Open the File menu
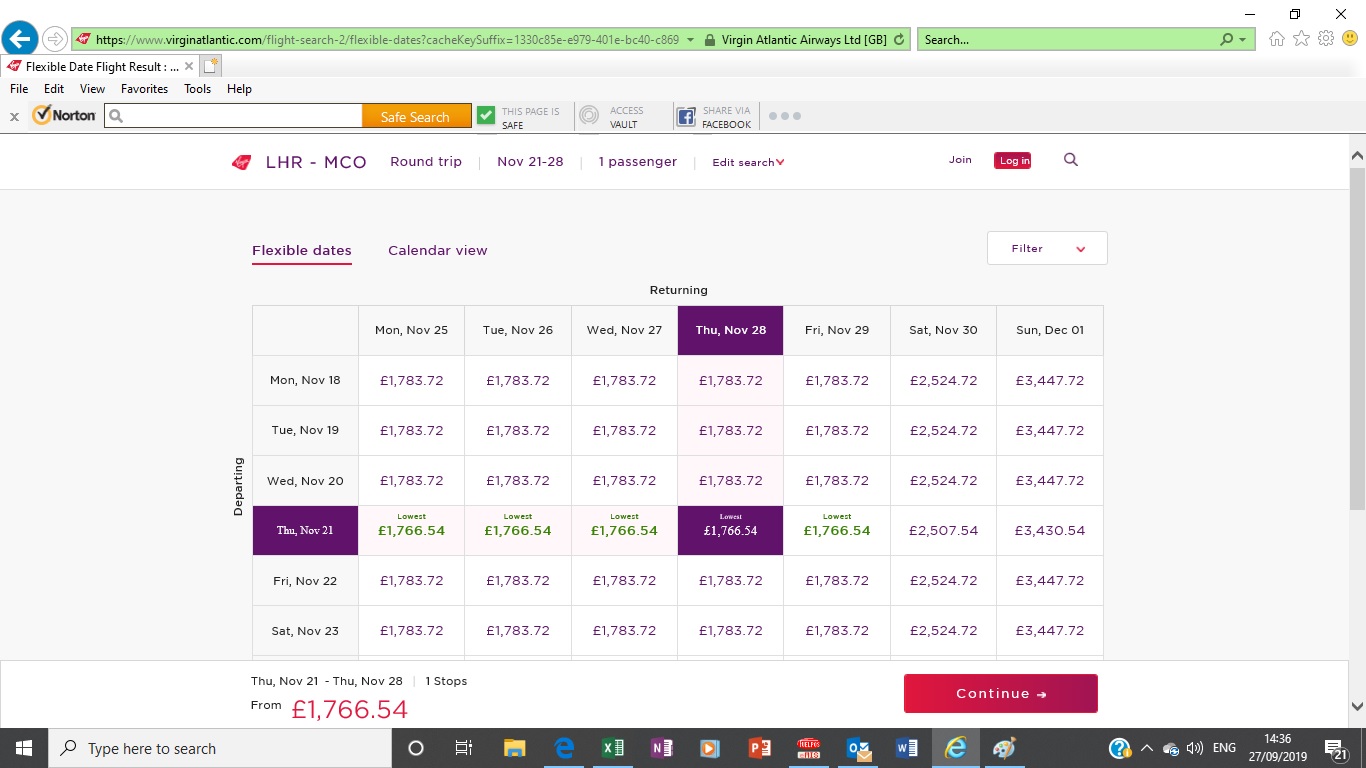The height and width of the screenshot is (768, 1366). (19, 89)
